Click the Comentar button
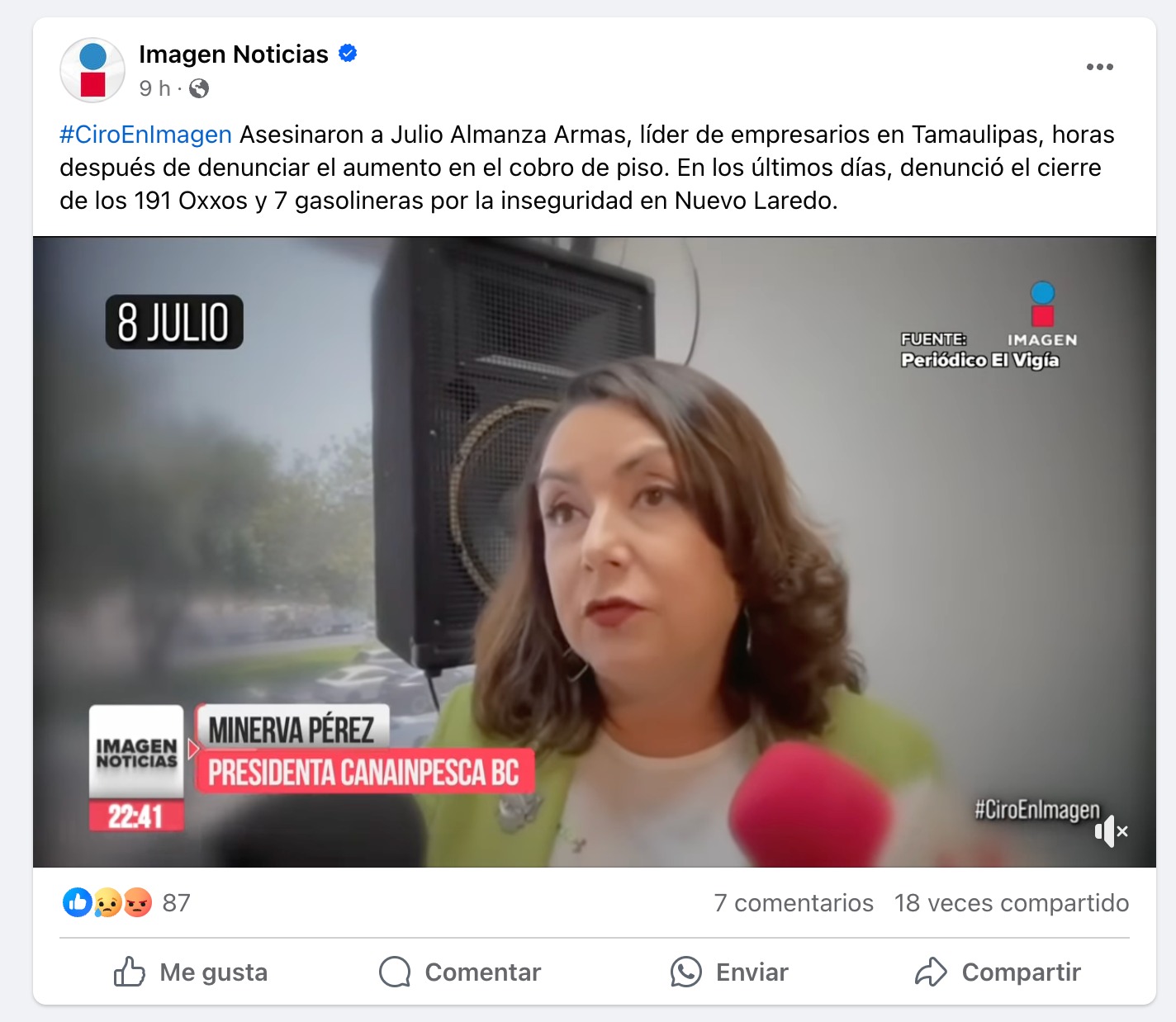 tap(460, 972)
